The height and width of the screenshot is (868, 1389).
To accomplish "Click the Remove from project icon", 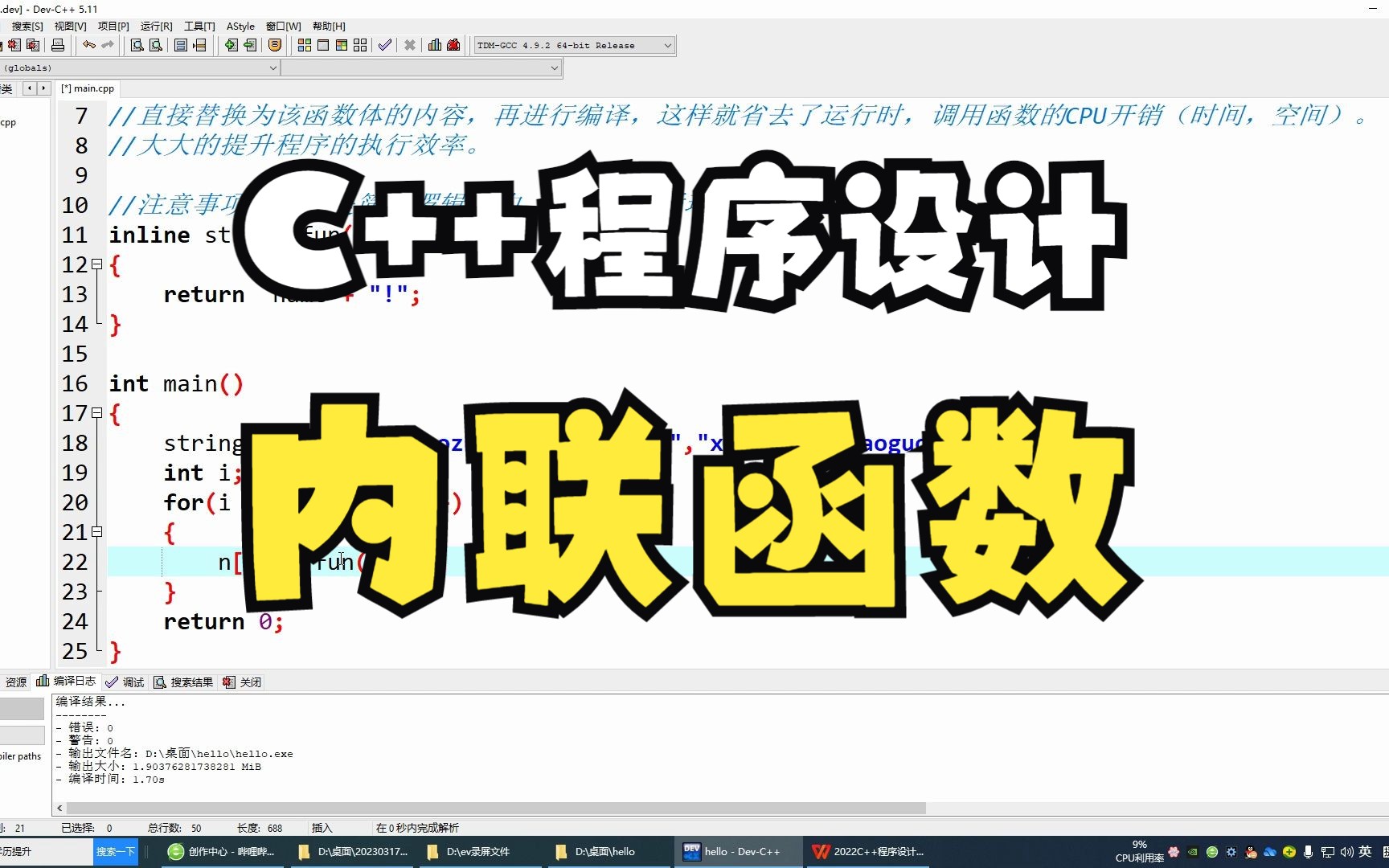I will pos(250,45).
